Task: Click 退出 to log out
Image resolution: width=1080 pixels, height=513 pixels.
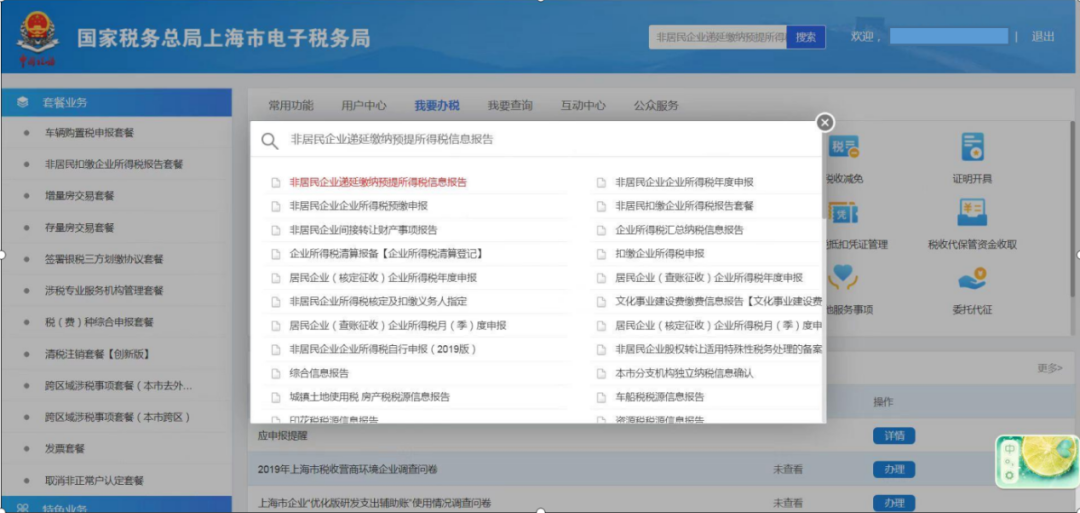Action: point(1042,37)
